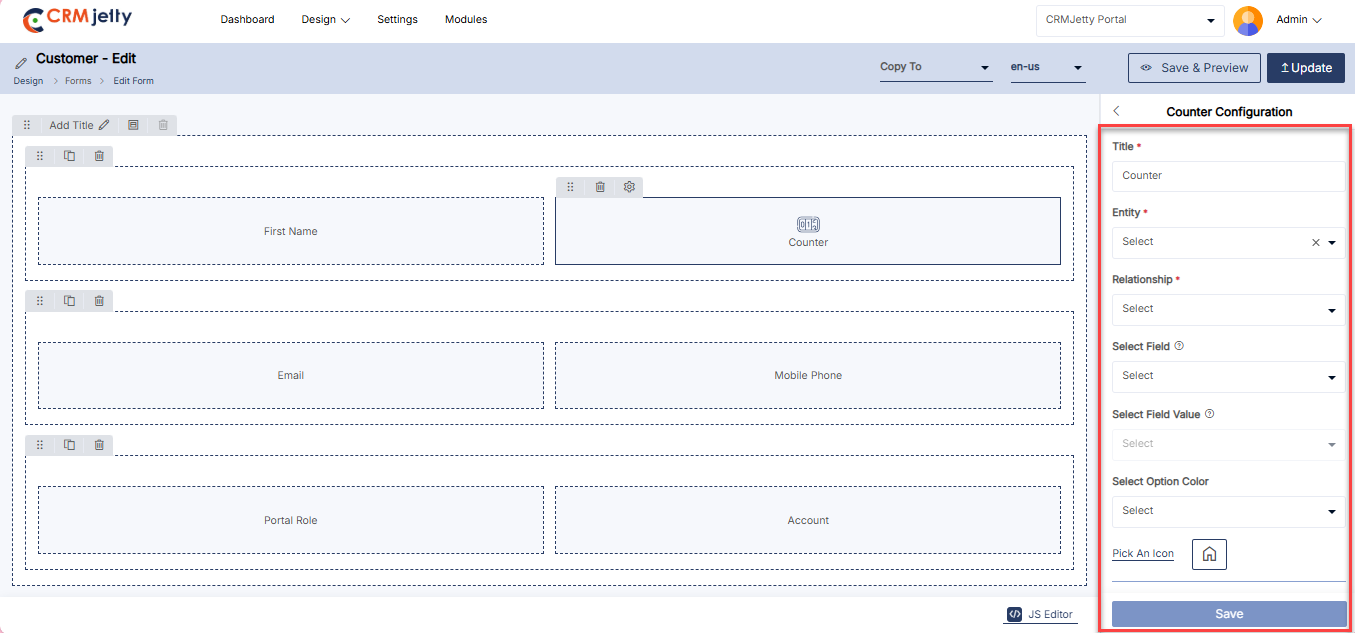Go to the Modules menu item
This screenshot has width=1355, height=633.
pos(466,20)
